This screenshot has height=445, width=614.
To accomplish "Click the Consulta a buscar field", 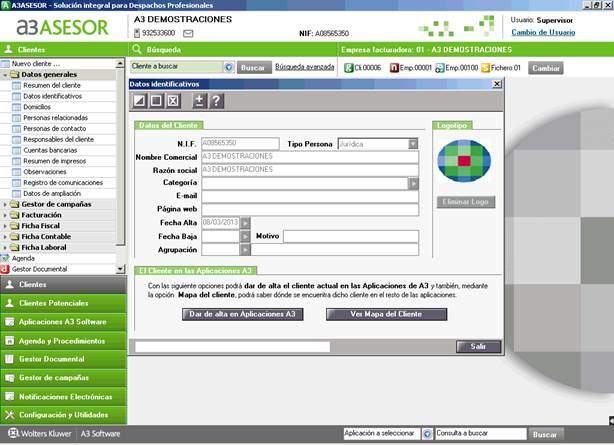I will pos(481,434).
